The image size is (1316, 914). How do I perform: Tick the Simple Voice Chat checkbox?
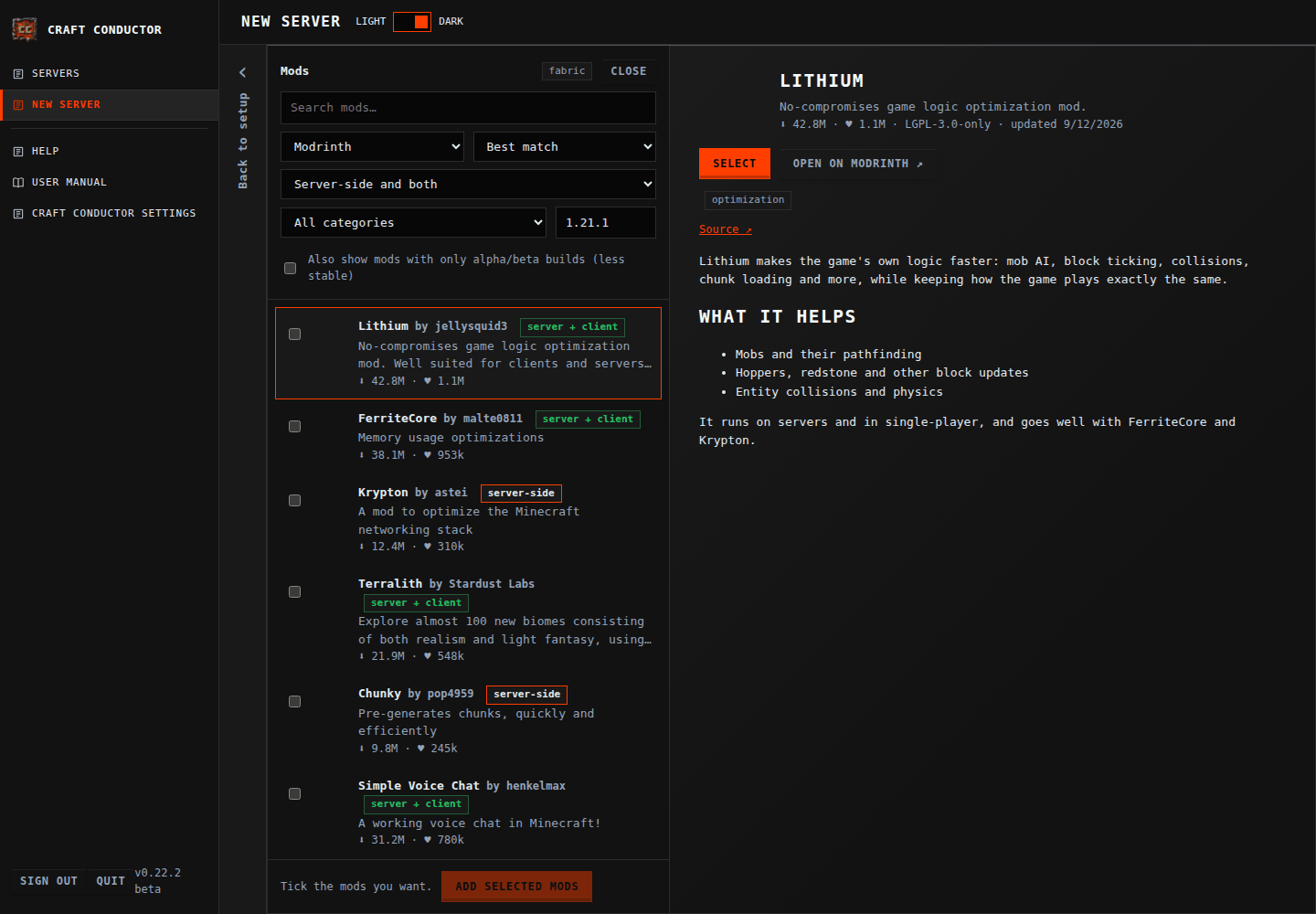coord(294,794)
